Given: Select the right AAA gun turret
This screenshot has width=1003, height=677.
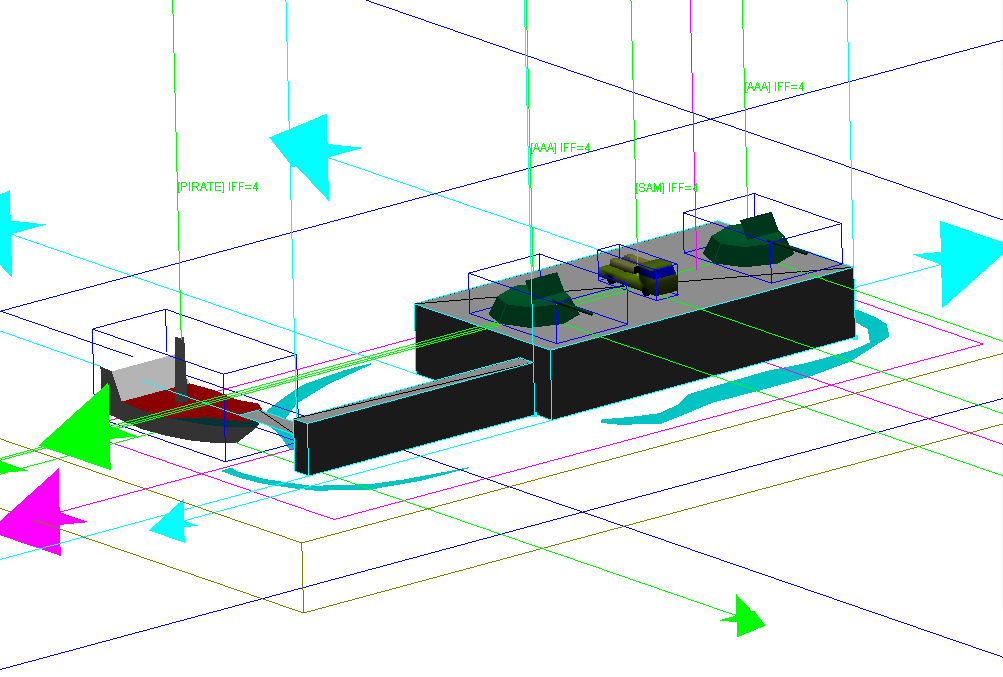Looking at the screenshot, I should pos(755,241).
